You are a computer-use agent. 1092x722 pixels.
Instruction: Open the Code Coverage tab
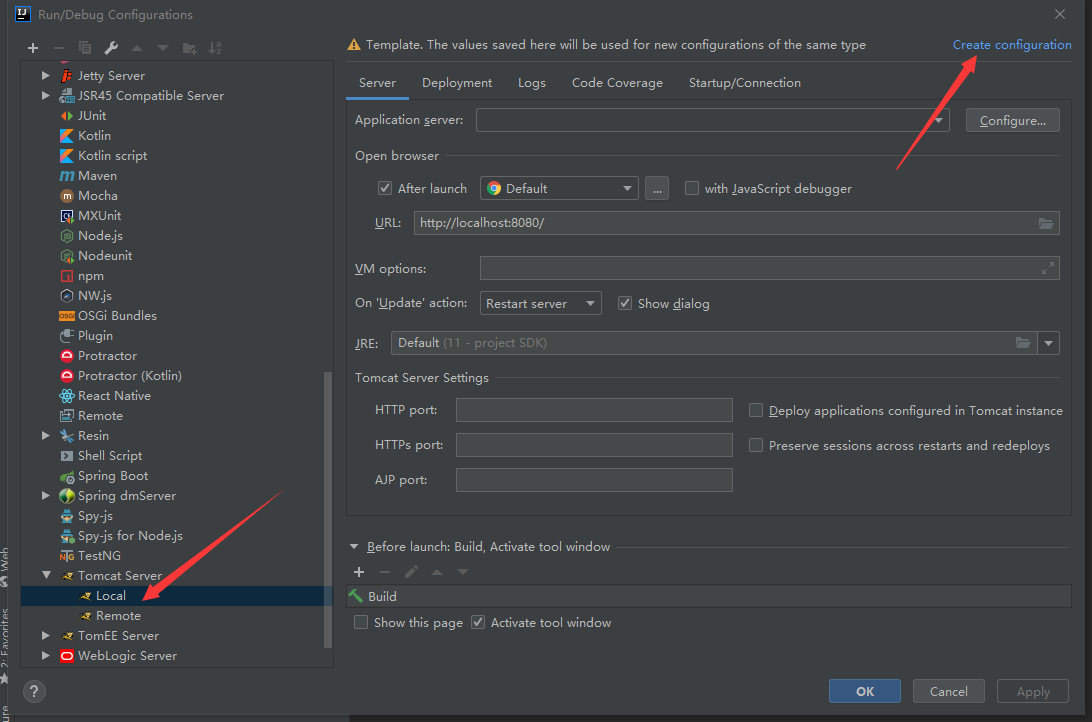click(x=617, y=83)
